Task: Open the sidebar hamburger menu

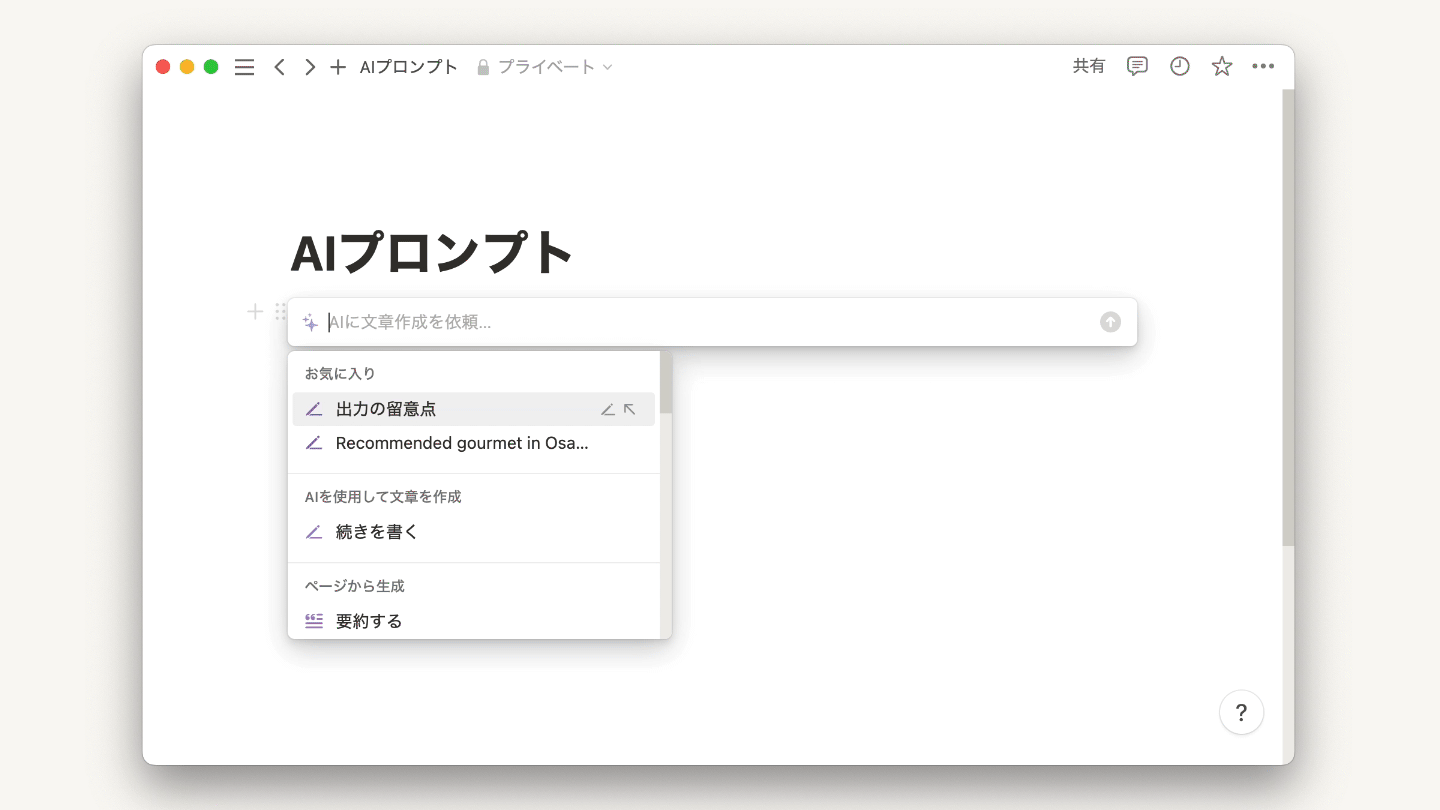Action: (x=244, y=67)
